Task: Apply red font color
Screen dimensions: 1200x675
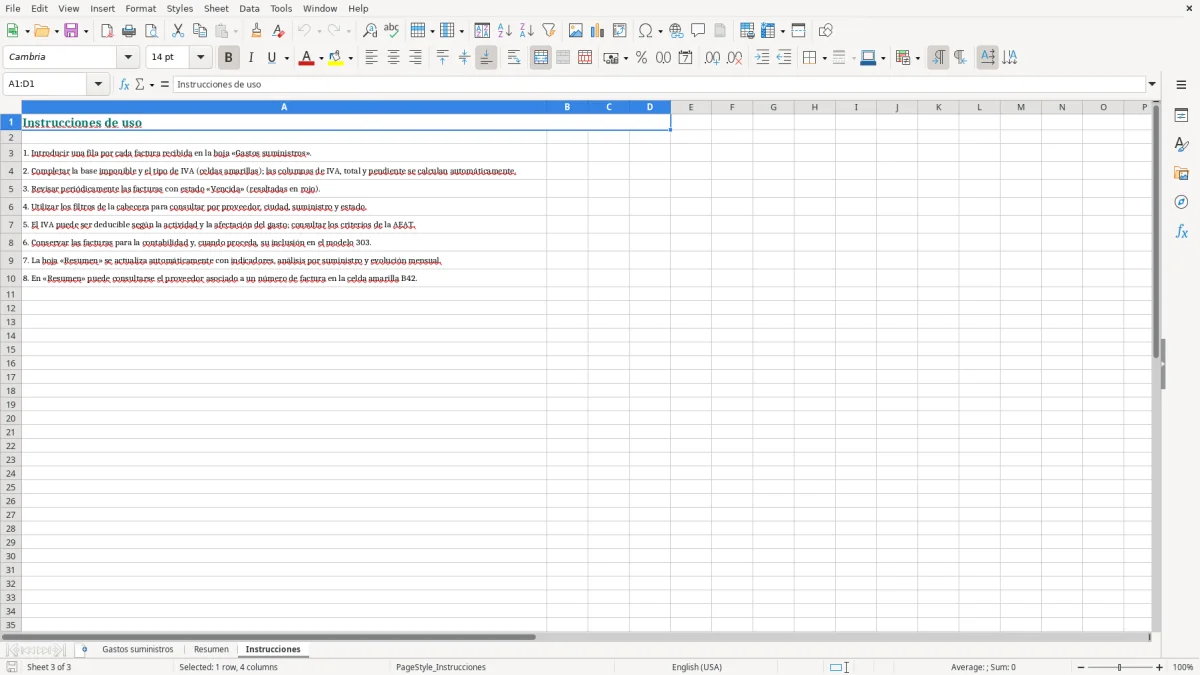Action: pos(307,58)
